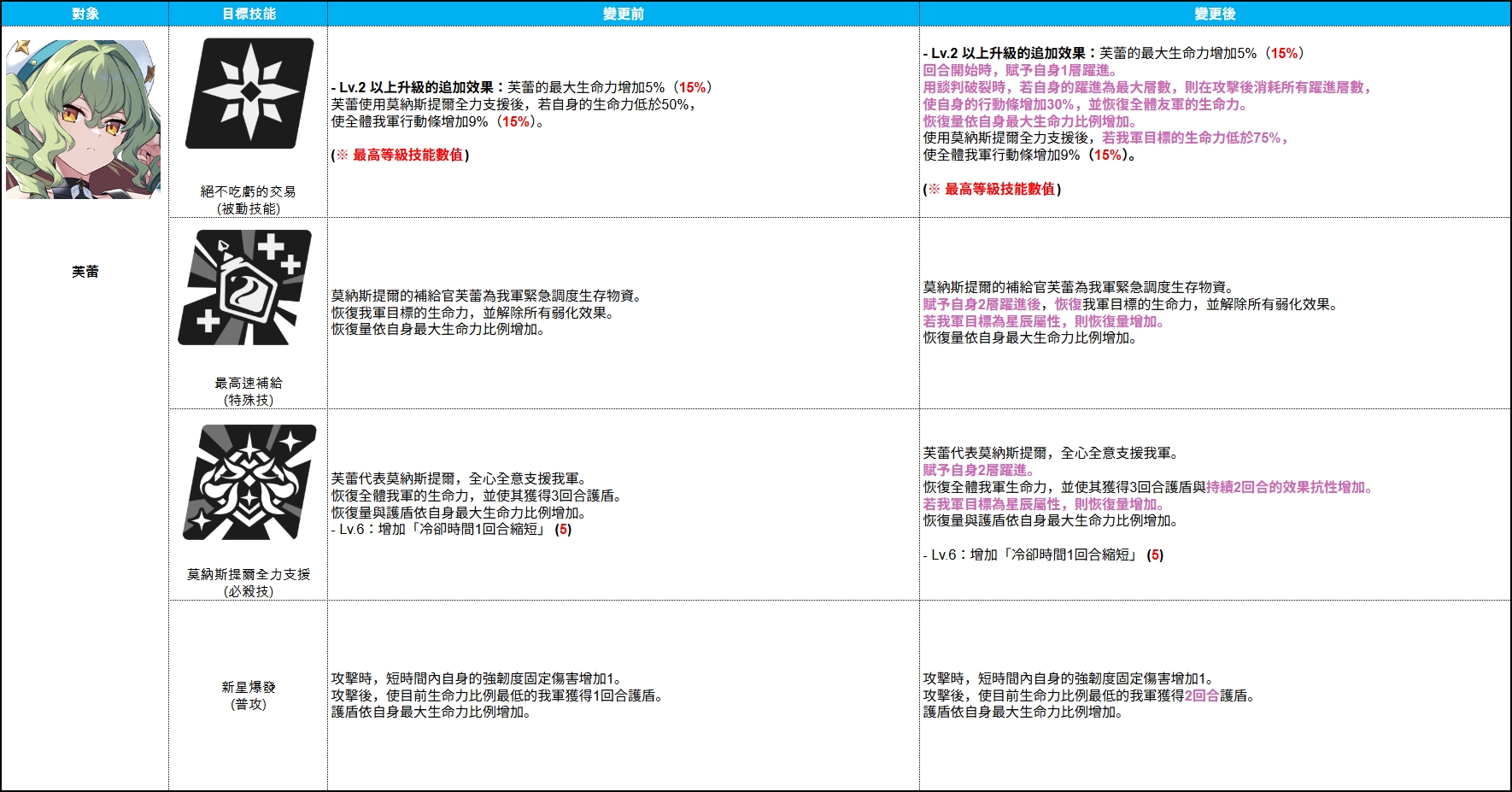Click the after-change Lv.2 追加效果 line
The height and width of the screenshot is (792, 1512).
pyautogui.click(x=1114, y=53)
